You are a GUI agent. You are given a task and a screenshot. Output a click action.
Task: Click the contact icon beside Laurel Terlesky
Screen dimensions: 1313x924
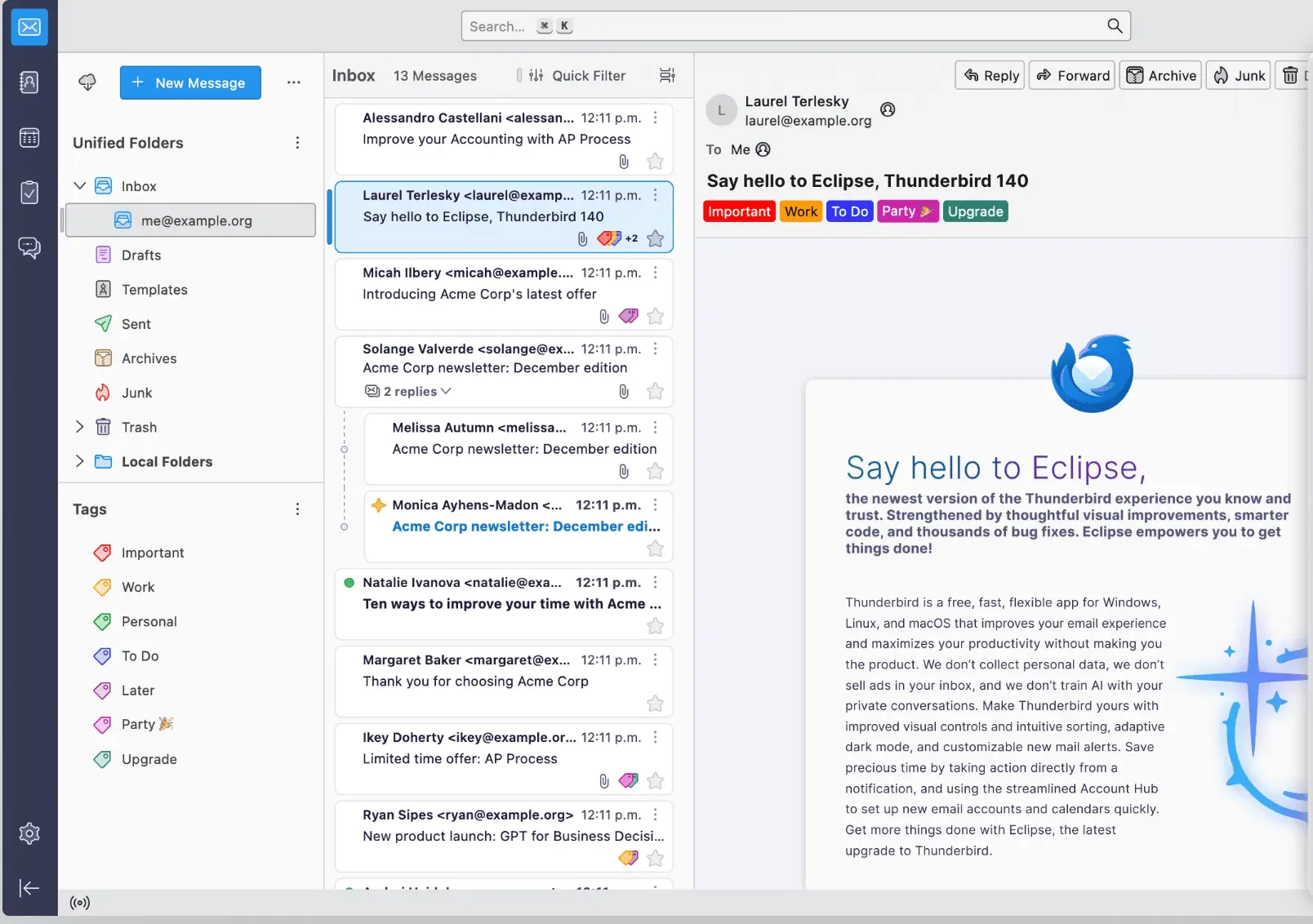(888, 109)
